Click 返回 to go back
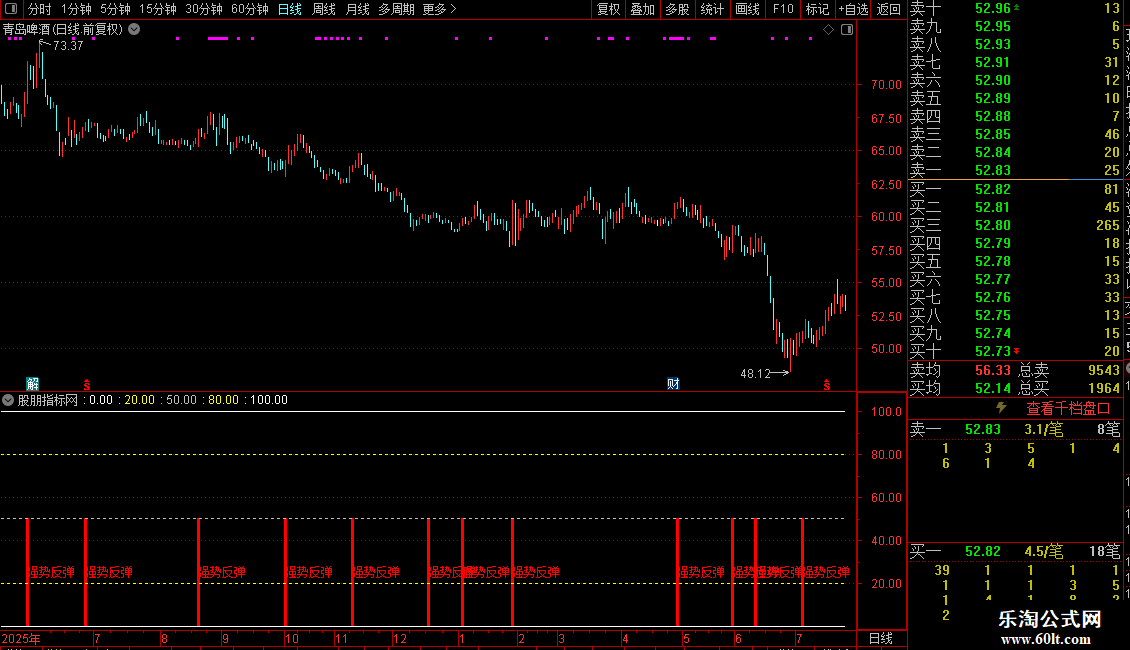 coord(889,9)
